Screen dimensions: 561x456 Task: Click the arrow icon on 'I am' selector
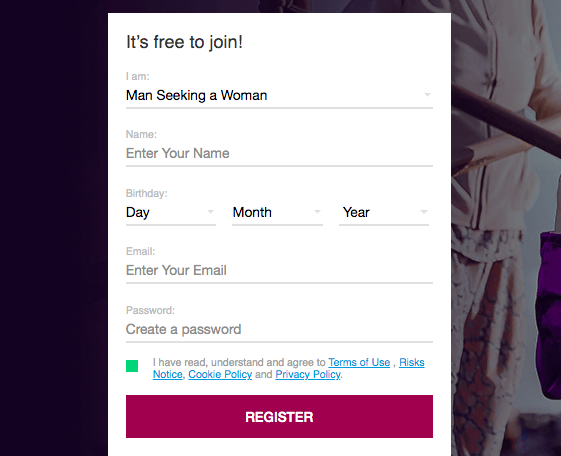[x=427, y=95]
